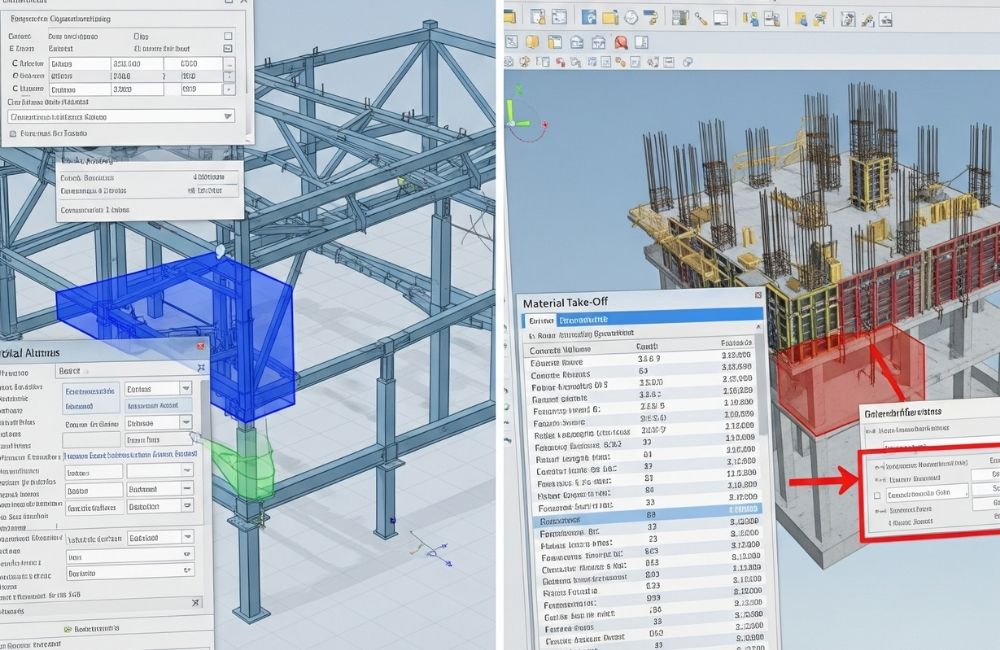Screen dimensions: 1000x650
Task: Select the wrench tool icon in the top toolbar
Action: (x=701, y=16)
